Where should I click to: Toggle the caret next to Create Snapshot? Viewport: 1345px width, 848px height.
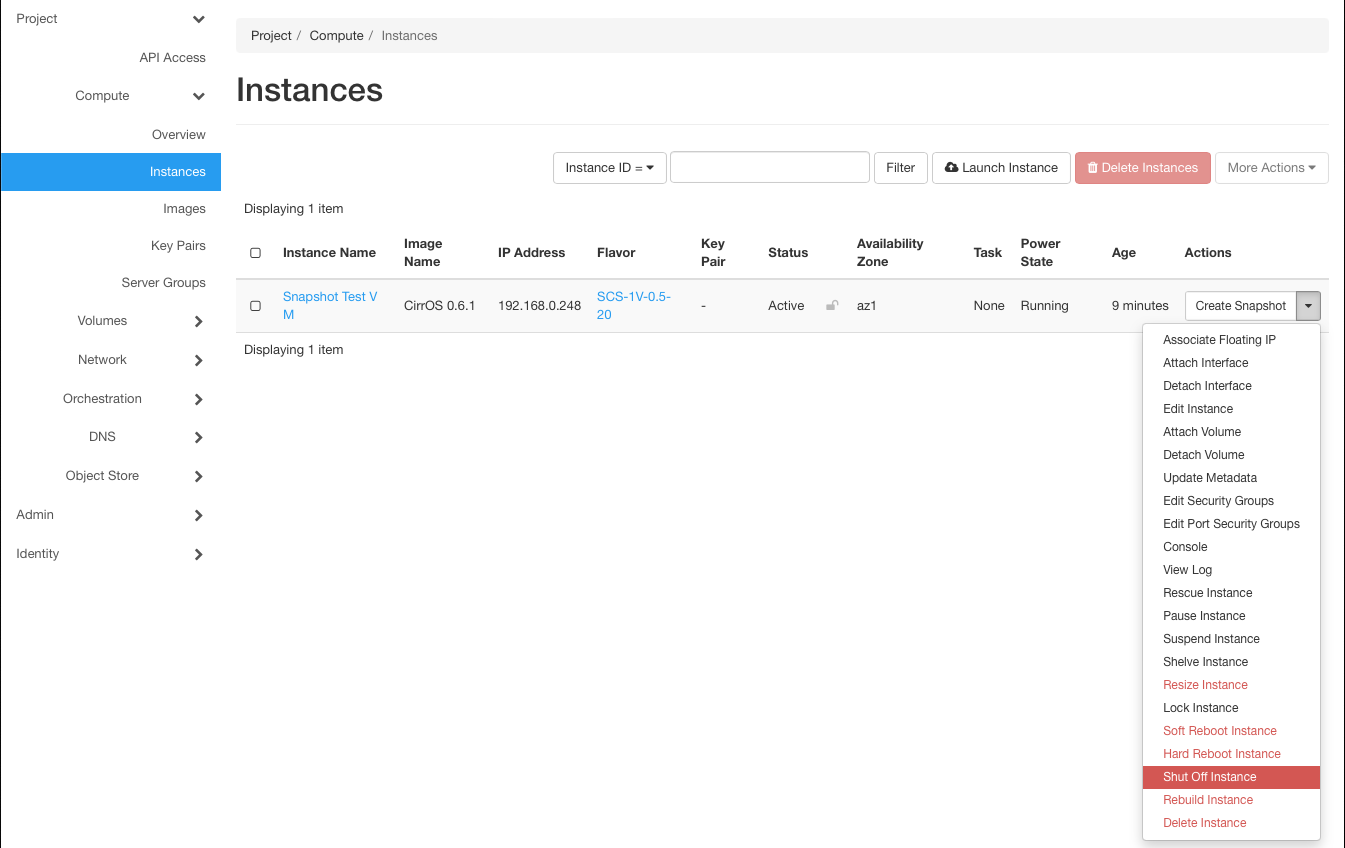1309,306
